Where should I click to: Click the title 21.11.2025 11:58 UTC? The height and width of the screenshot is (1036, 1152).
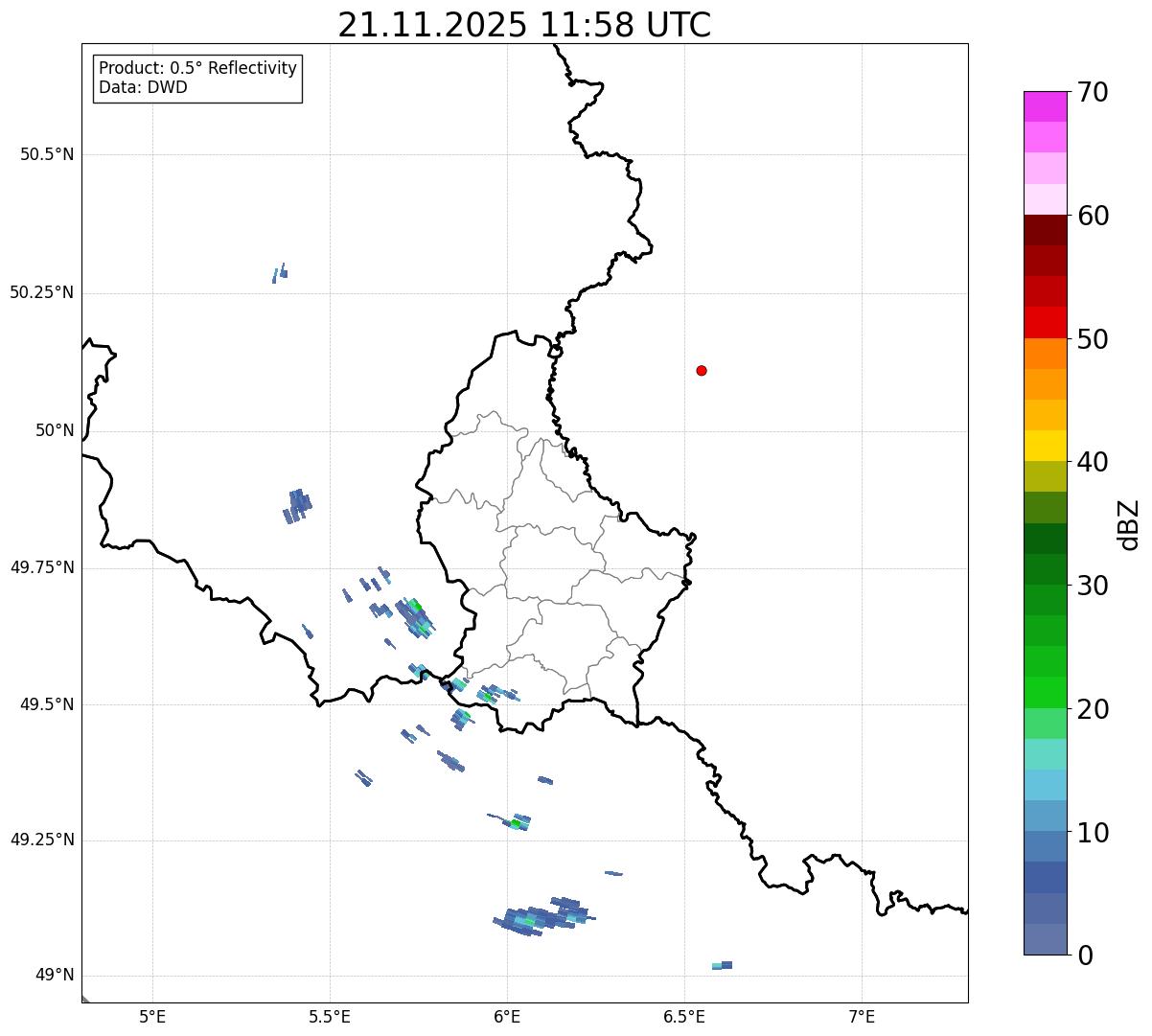click(x=524, y=24)
